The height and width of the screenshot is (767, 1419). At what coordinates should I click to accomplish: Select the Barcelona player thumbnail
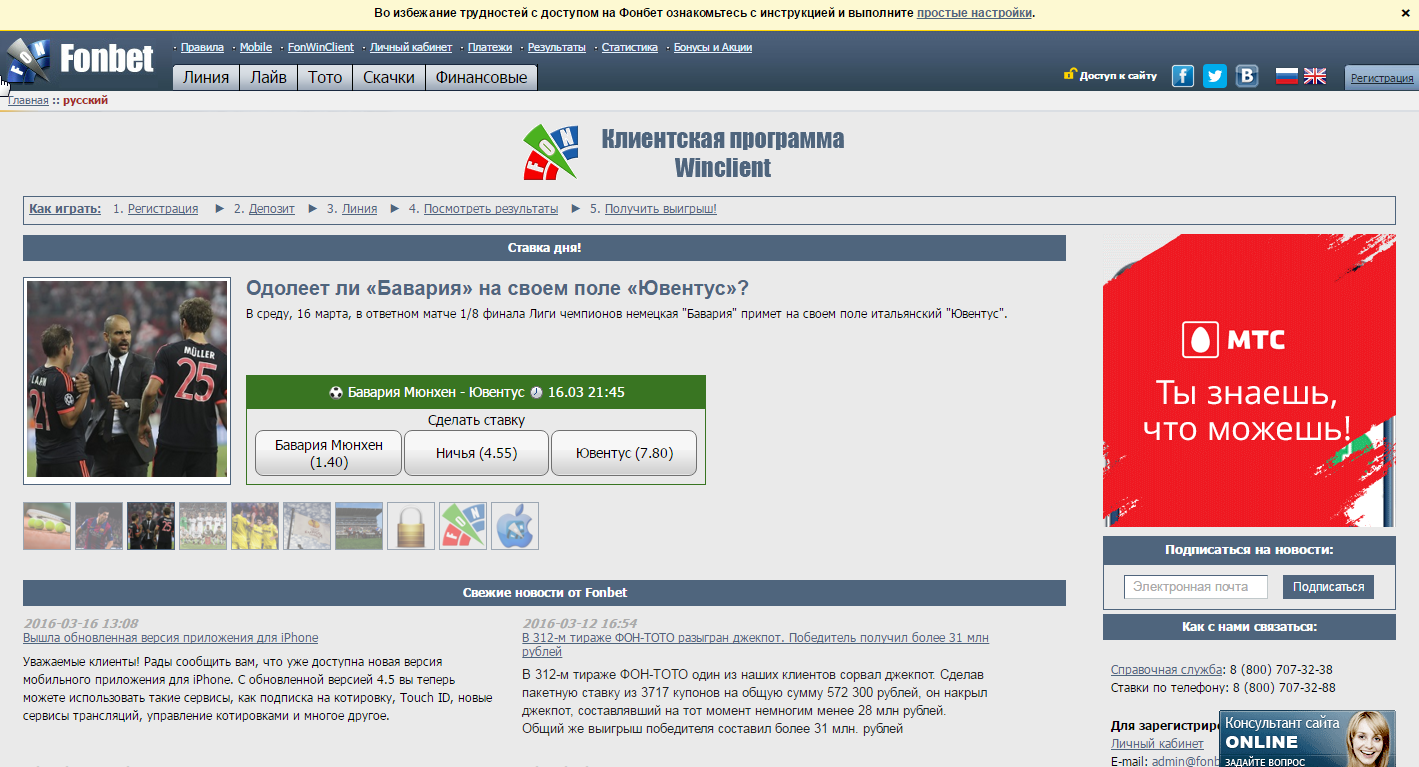pyautogui.click(x=99, y=526)
